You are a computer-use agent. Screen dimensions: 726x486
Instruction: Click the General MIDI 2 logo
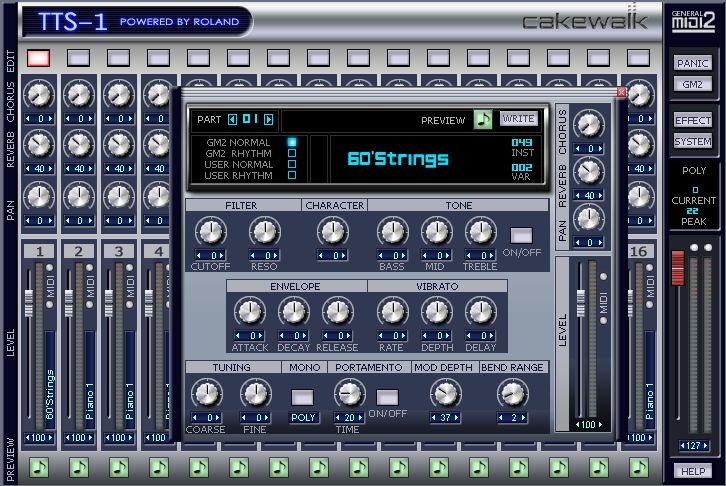[x=693, y=21]
